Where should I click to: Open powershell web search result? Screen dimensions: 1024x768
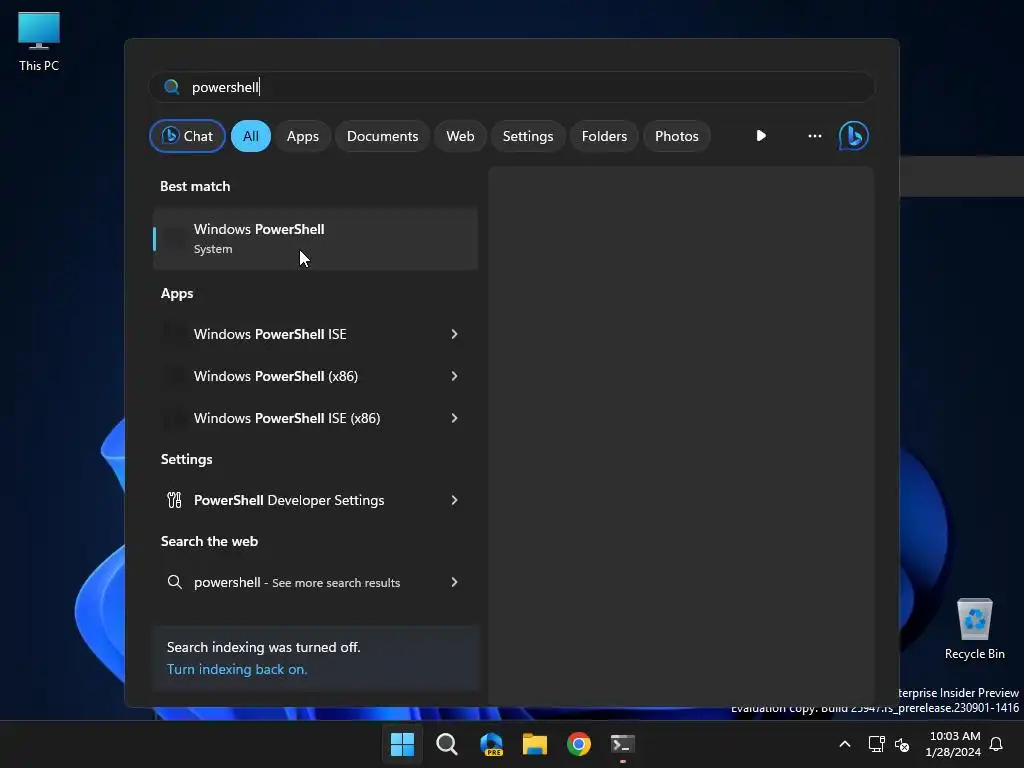pyautogui.click(x=315, y=582)
